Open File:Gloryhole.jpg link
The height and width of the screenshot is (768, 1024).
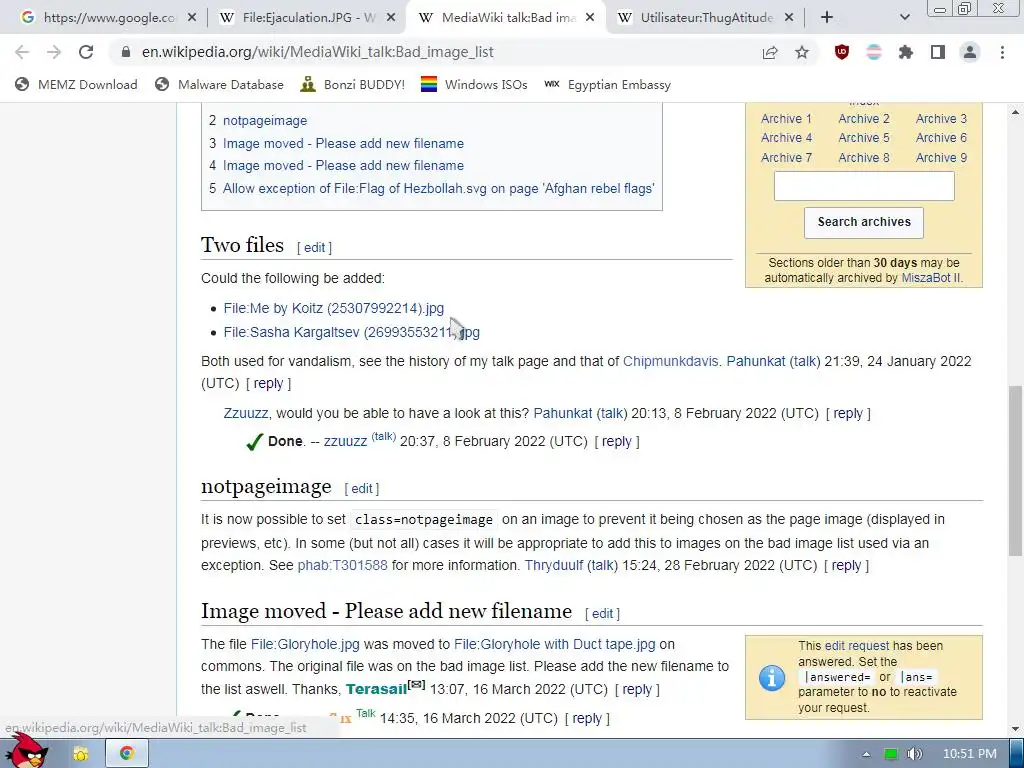point(305,645)
